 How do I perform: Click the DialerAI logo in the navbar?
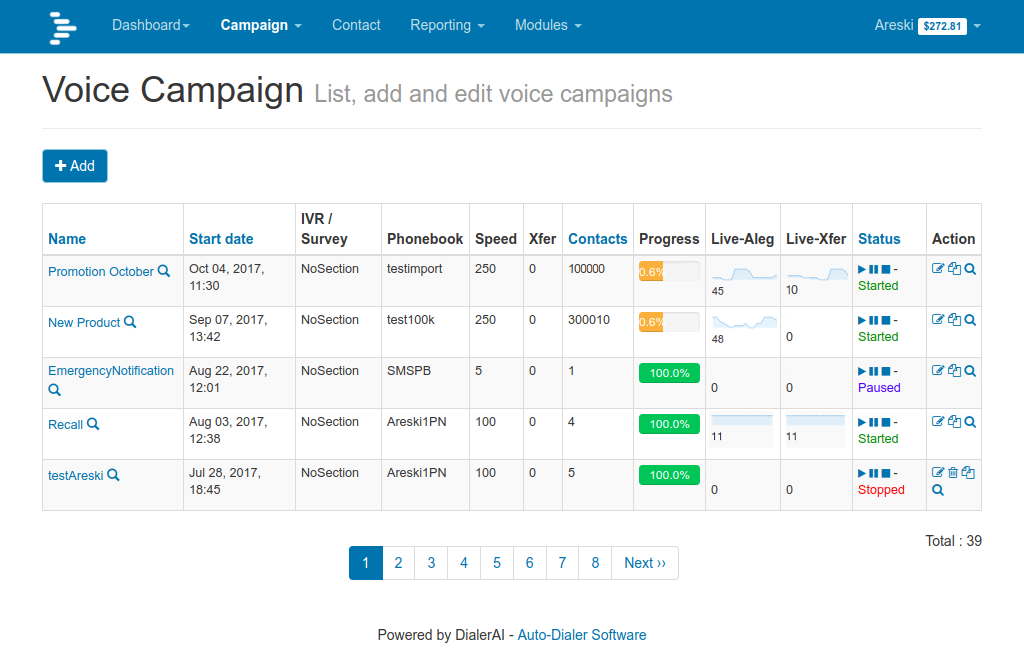(x=63, y=26)
